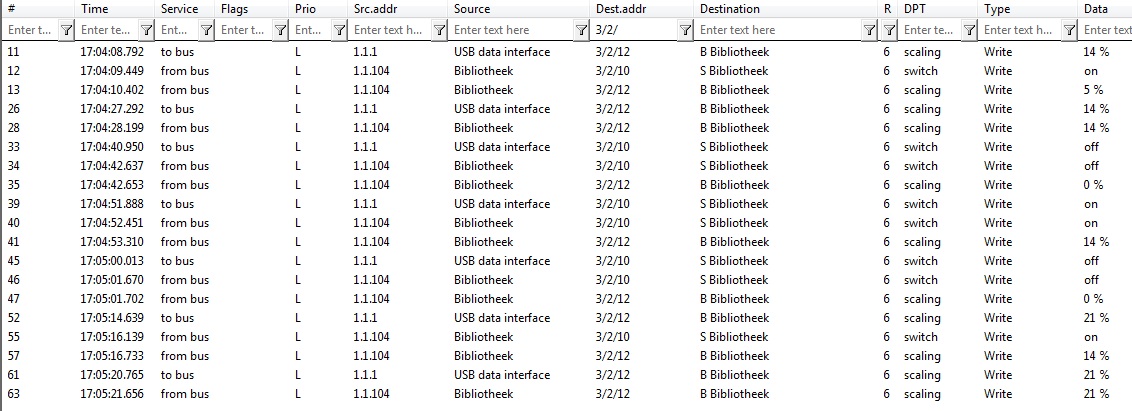Click the filter icon in Flags column
Image resolution: width=1132 pixels, height=411 pixels.
(279, 30)
